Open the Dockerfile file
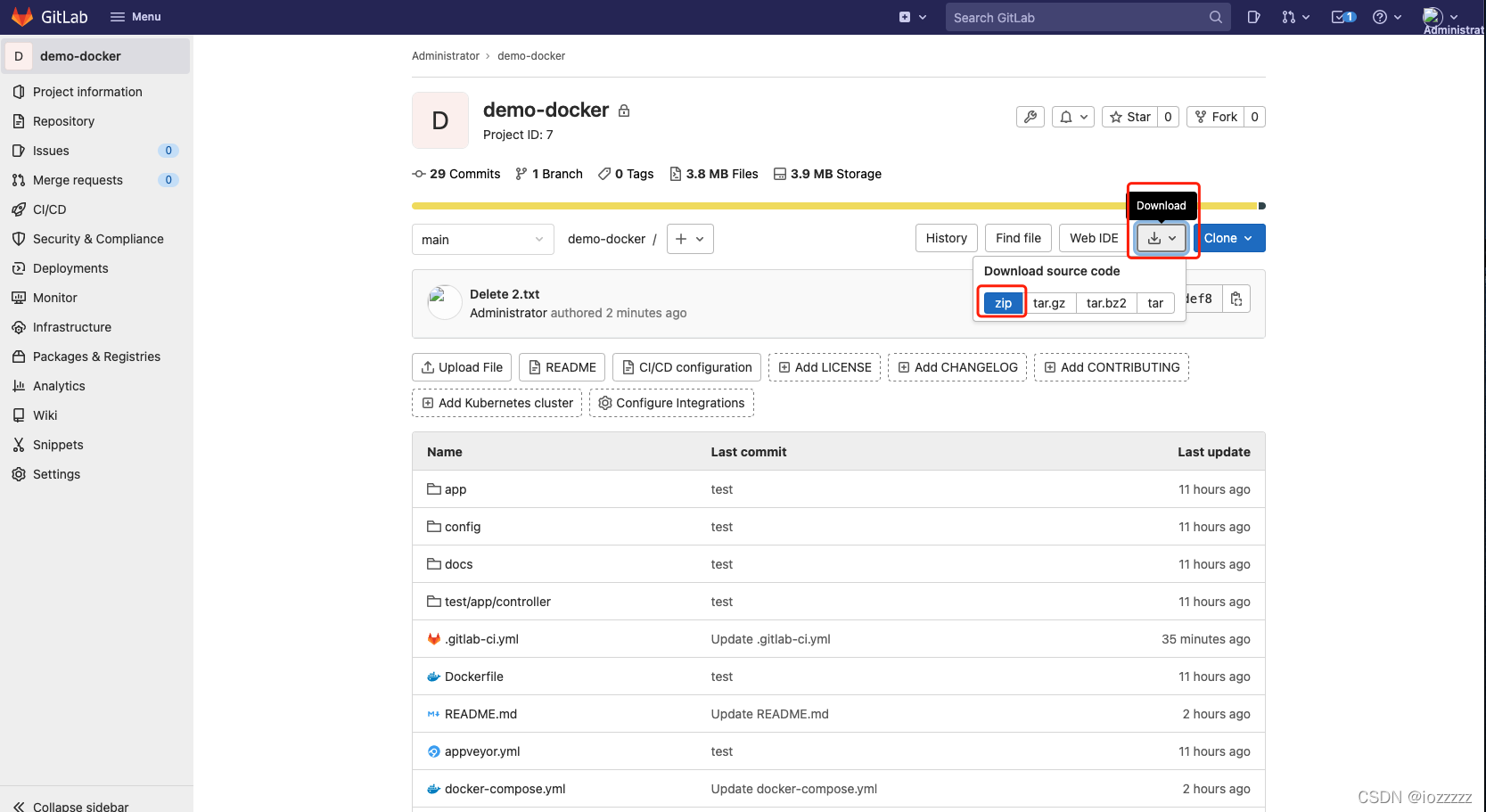1486x812 pixels. tap(474, 677)
